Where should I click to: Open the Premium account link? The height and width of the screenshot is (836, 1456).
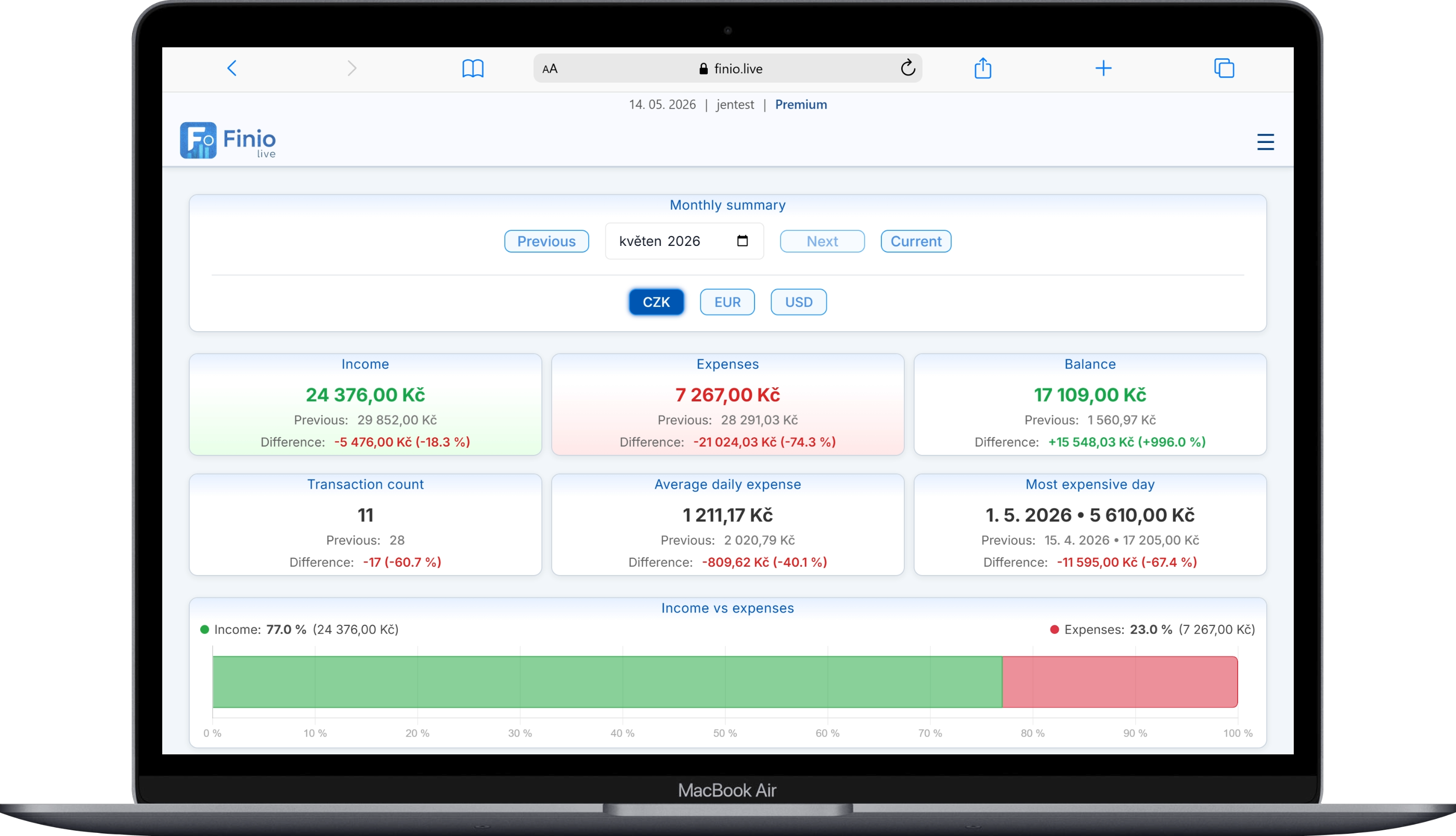click(800, 104)
